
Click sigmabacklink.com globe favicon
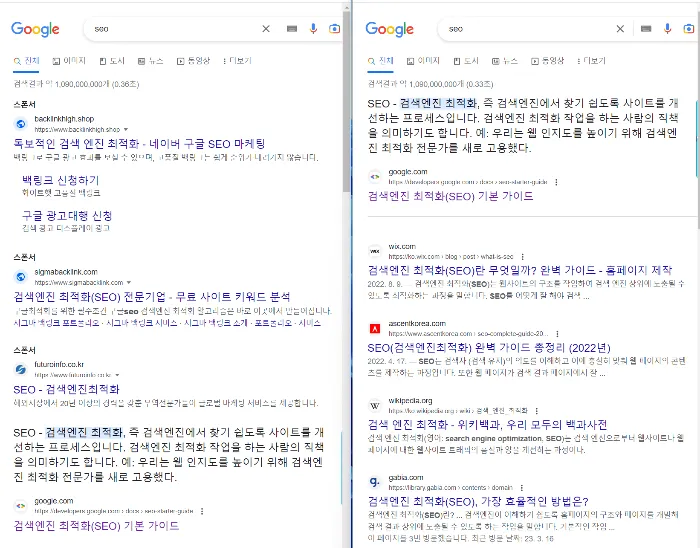(x=21, y=277)
